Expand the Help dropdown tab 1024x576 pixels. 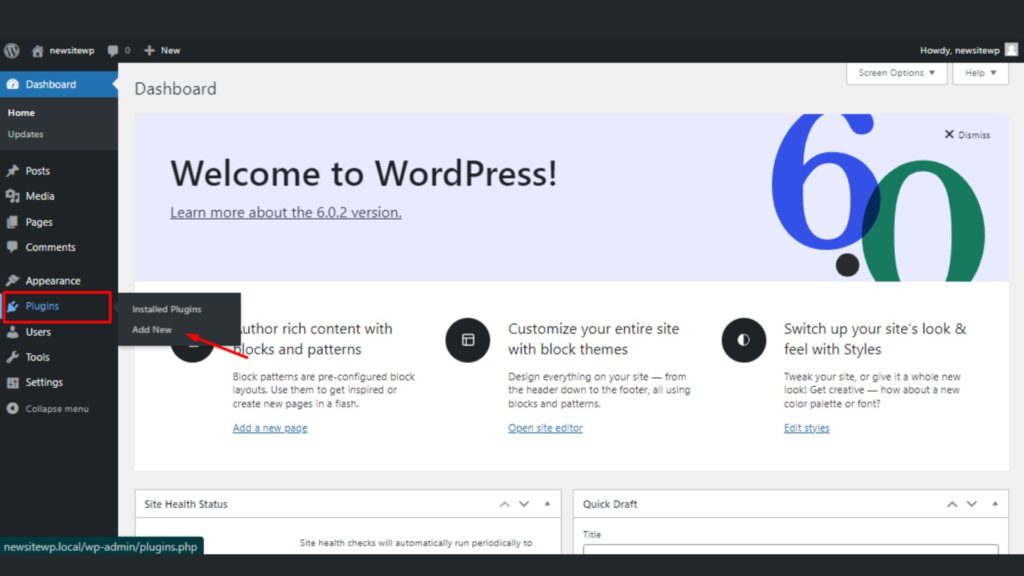(980, 73)
